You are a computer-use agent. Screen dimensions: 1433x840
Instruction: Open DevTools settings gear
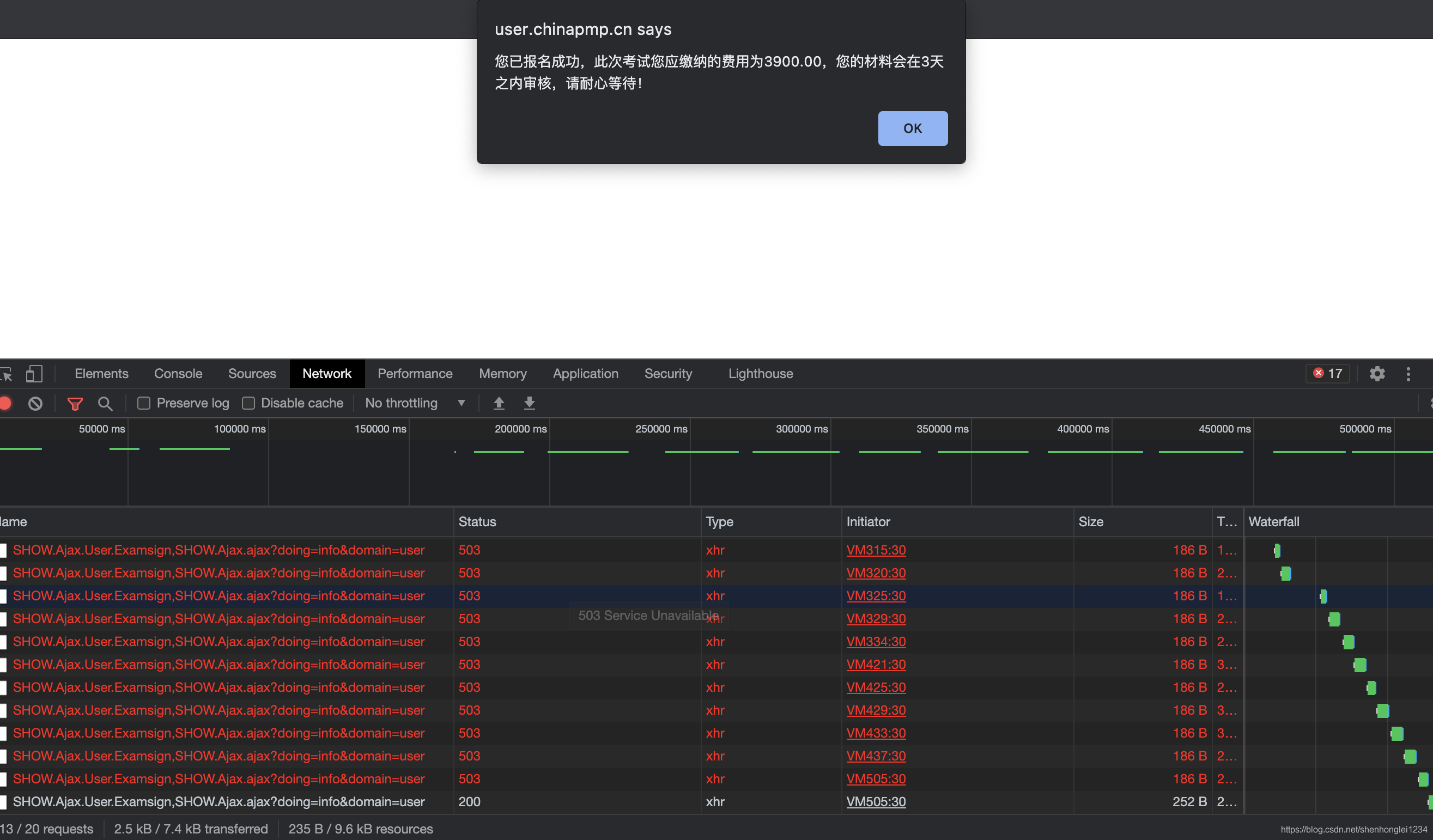tap(1377, 373)
